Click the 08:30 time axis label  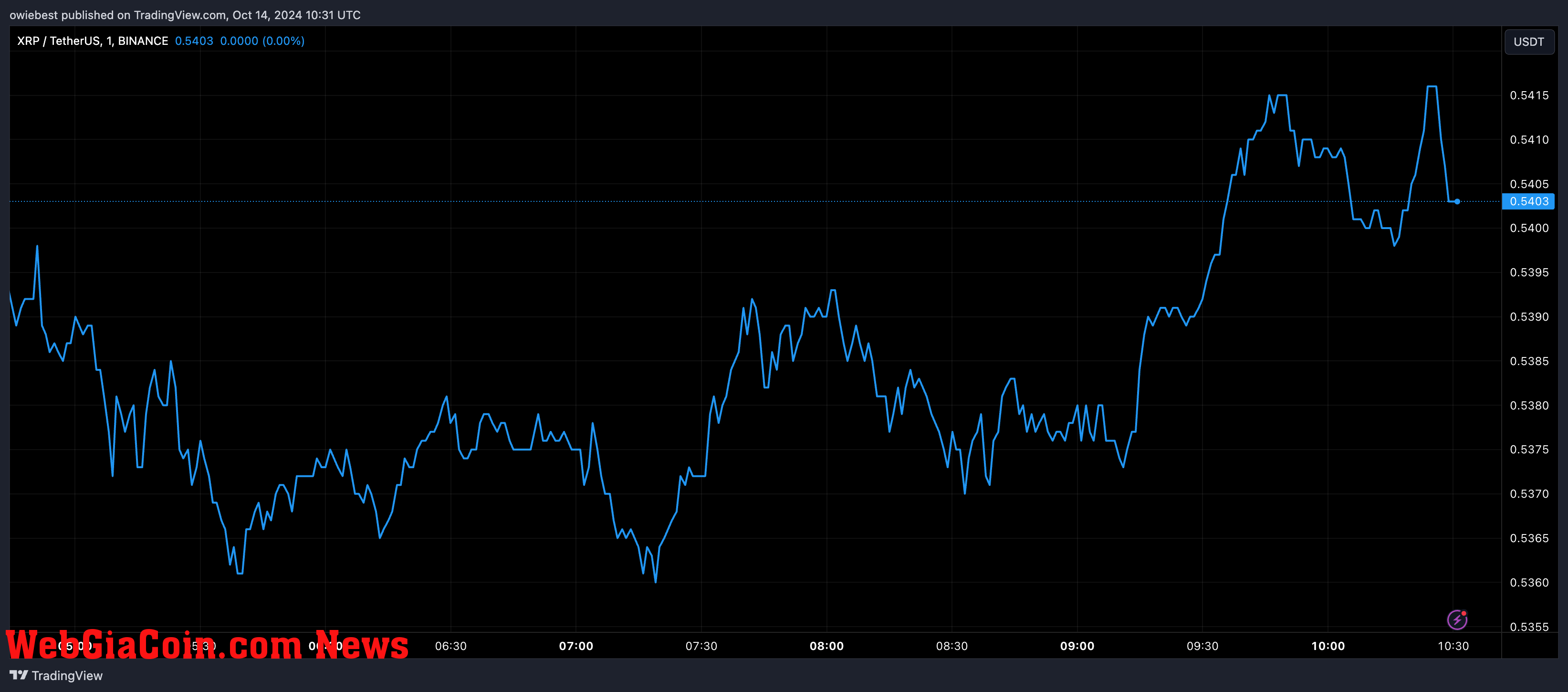click(952, 646)
